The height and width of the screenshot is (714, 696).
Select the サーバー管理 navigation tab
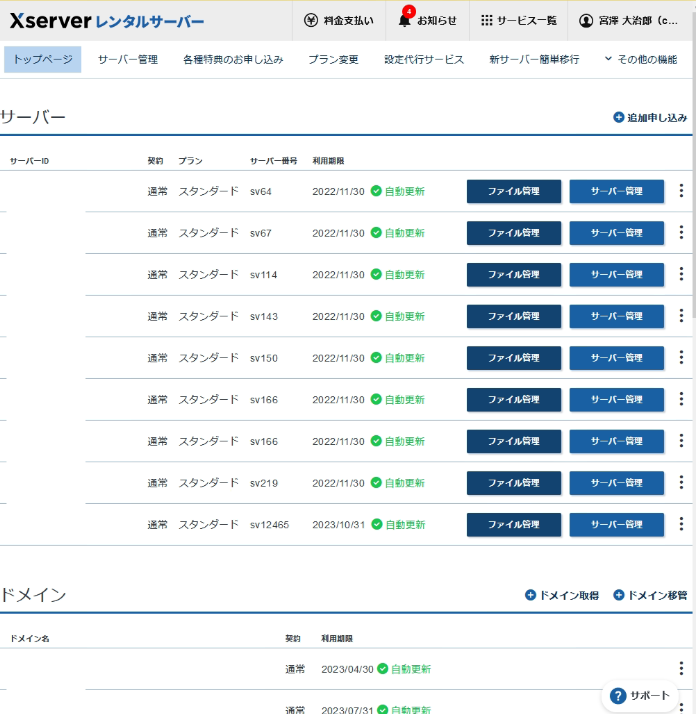pos(127,60)
